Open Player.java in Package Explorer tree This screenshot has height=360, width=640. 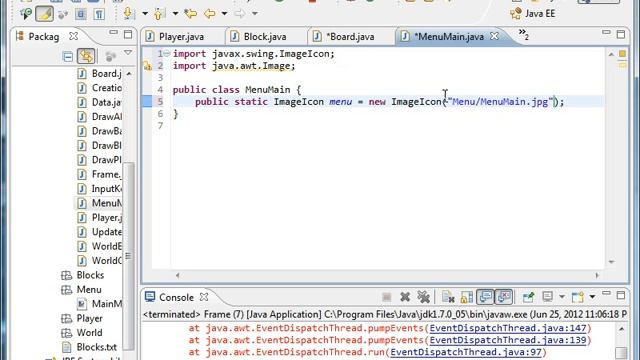[x=100, y=218]
